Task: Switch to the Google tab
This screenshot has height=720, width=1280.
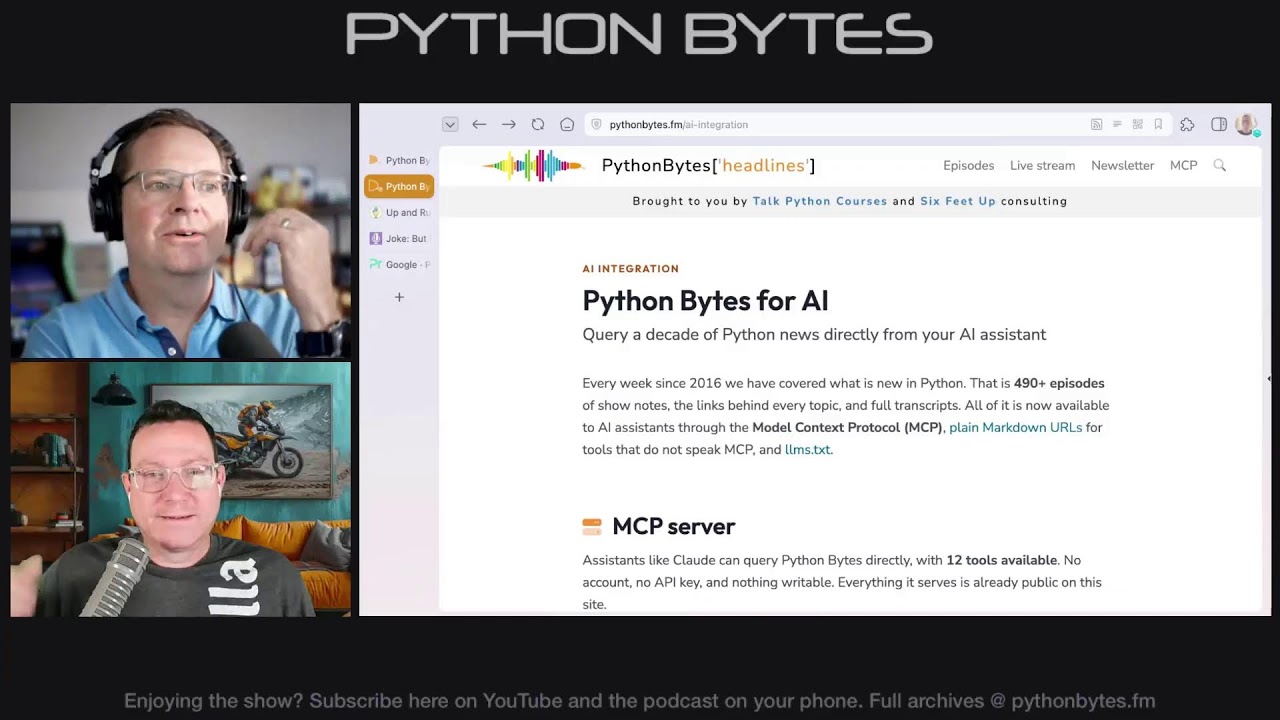Action: (399, 264)
